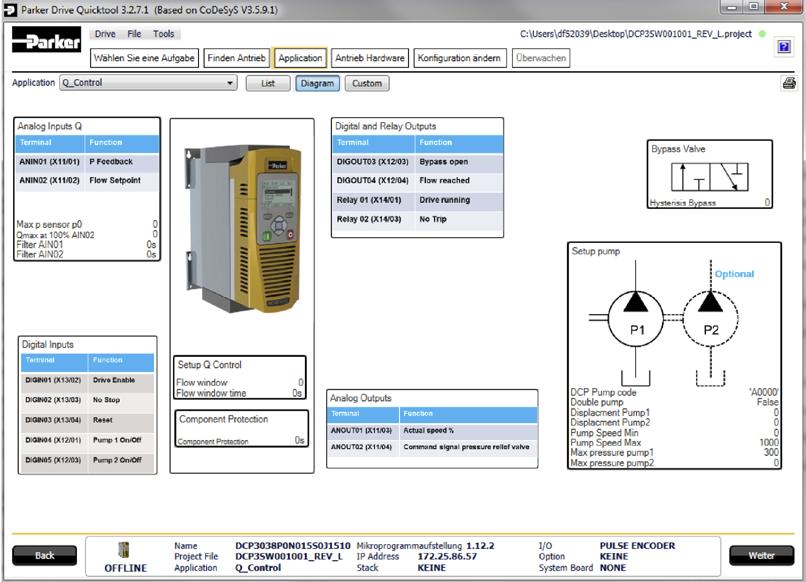Click Double pump False value
The width and height of the screenshot is (806, 582).
pos(767,402)
